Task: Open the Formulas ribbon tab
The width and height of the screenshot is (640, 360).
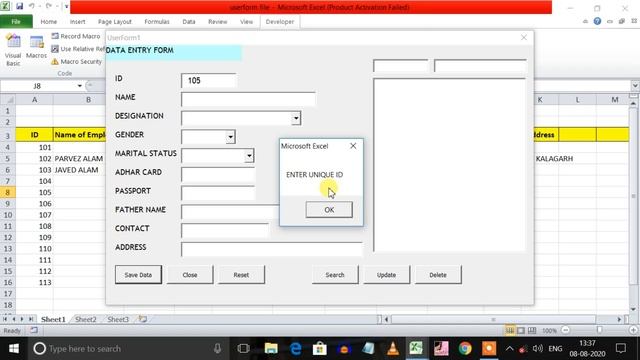Action: [x=157, y=22]
